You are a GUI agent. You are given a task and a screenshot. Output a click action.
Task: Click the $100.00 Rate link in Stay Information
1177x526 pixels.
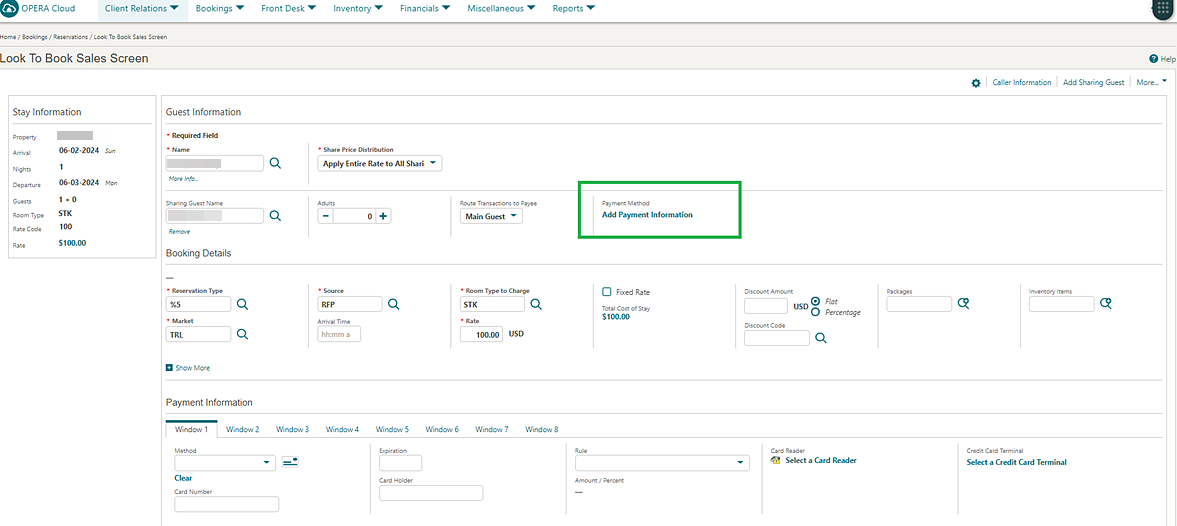pyautogui.click(x=72, y=243)
